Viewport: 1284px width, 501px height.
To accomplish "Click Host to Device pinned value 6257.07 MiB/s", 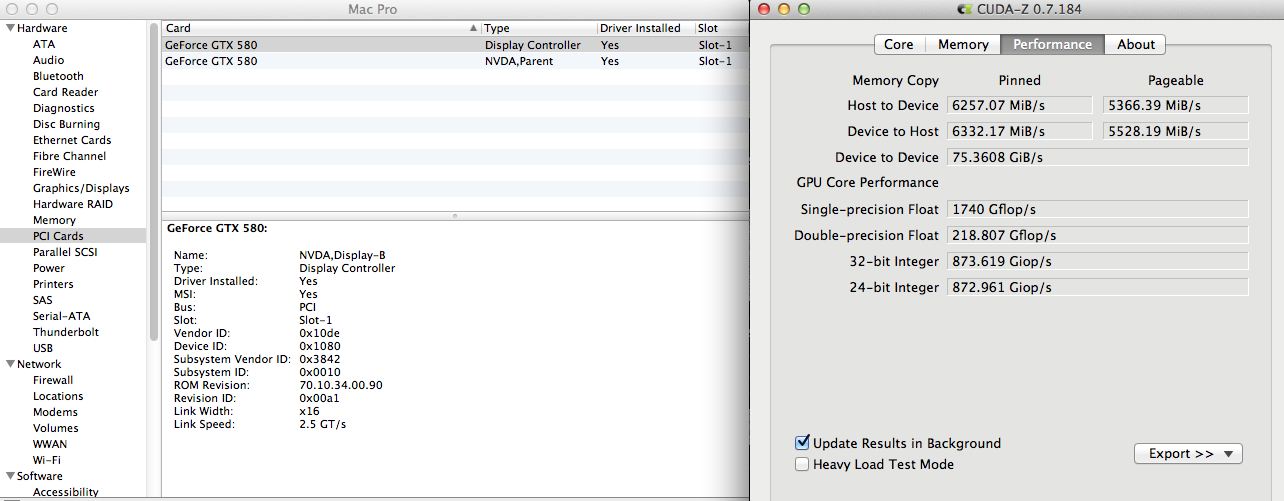I will tap(1020, 105).
